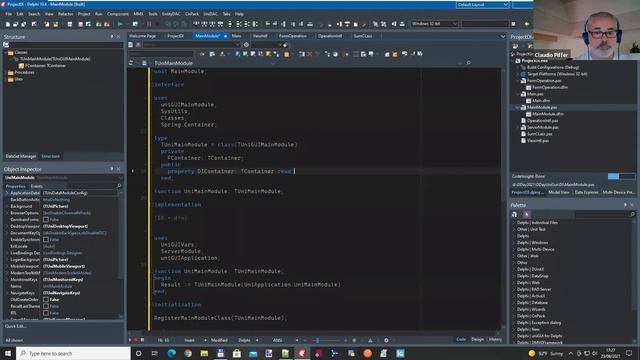
Task: Open the Model View tab
Action: [x=559, y=192]
